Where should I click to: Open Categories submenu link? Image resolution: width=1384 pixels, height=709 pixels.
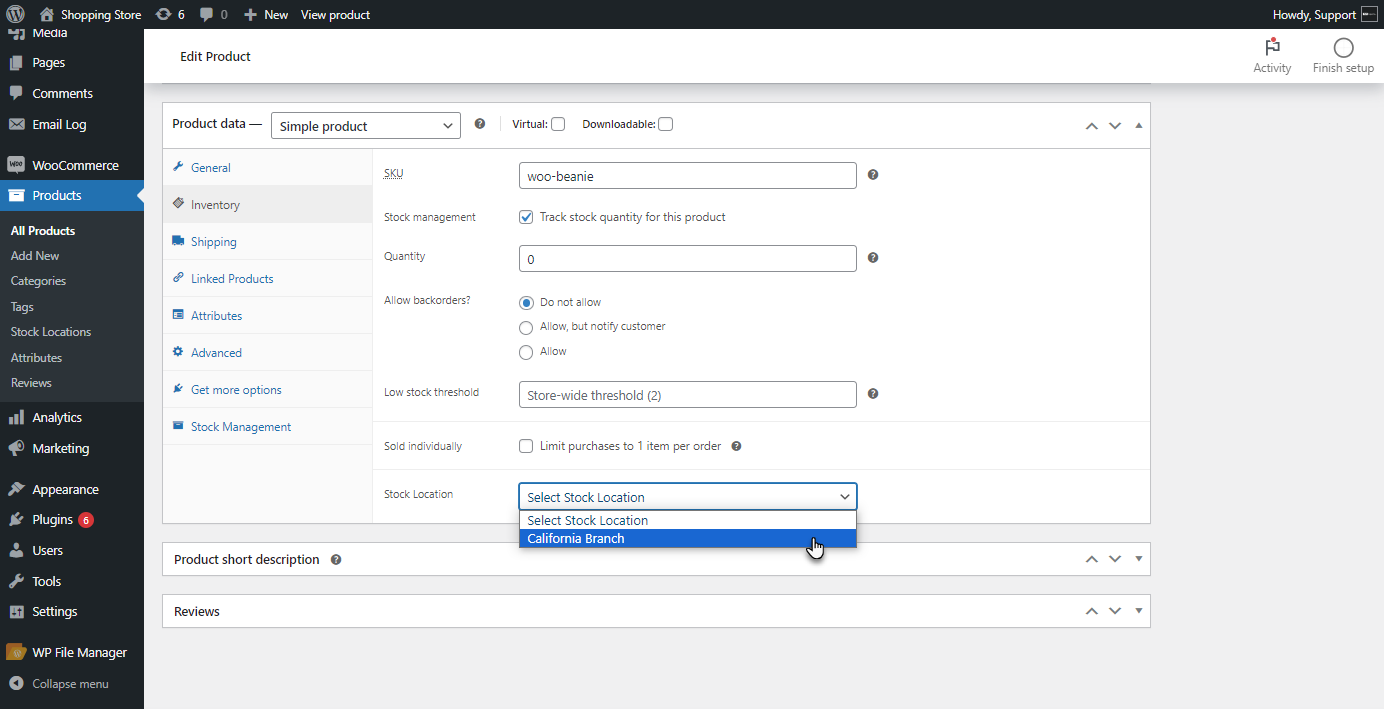coord(38,281)
